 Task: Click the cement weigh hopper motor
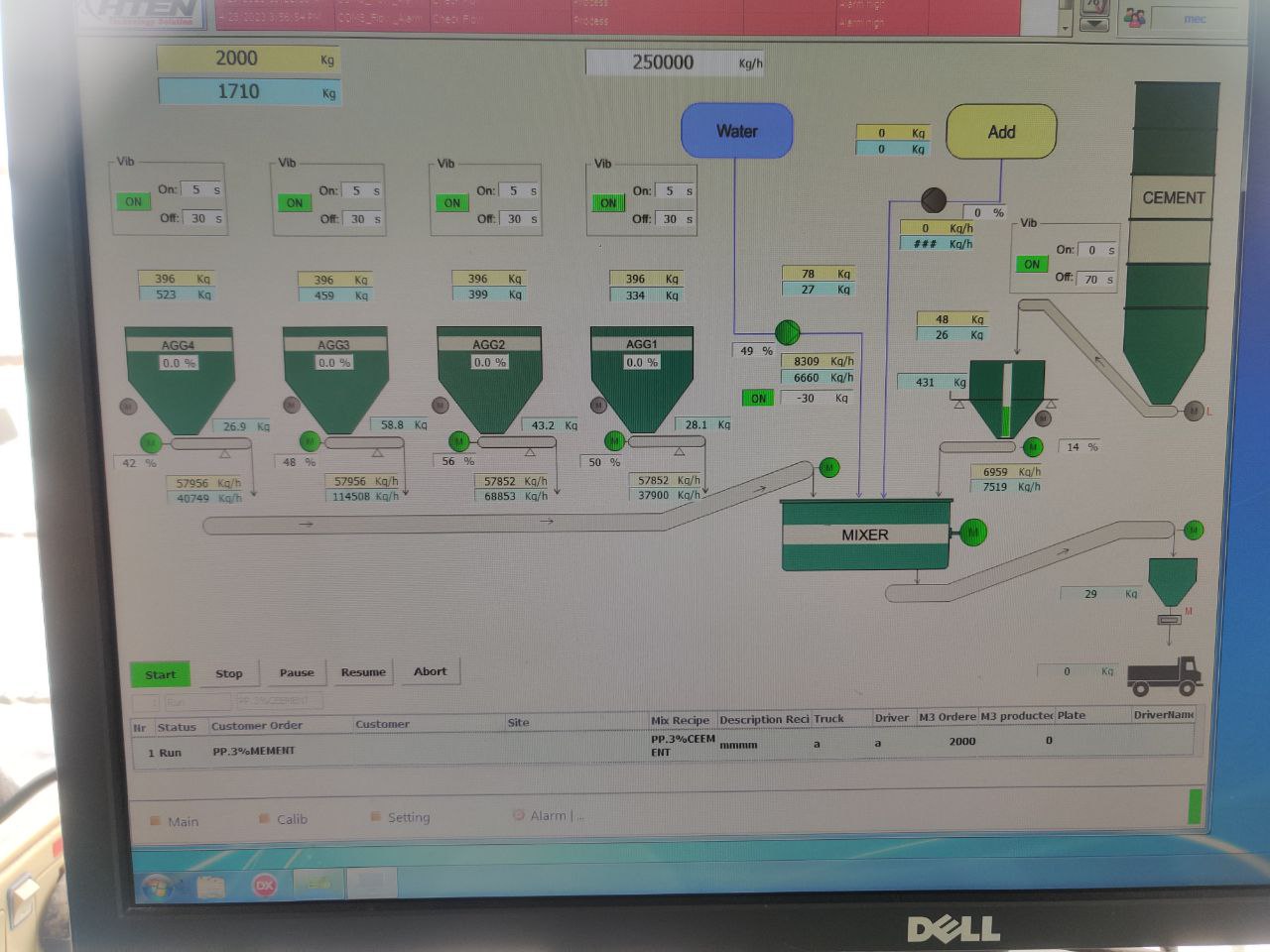(x=1033, y=447)
